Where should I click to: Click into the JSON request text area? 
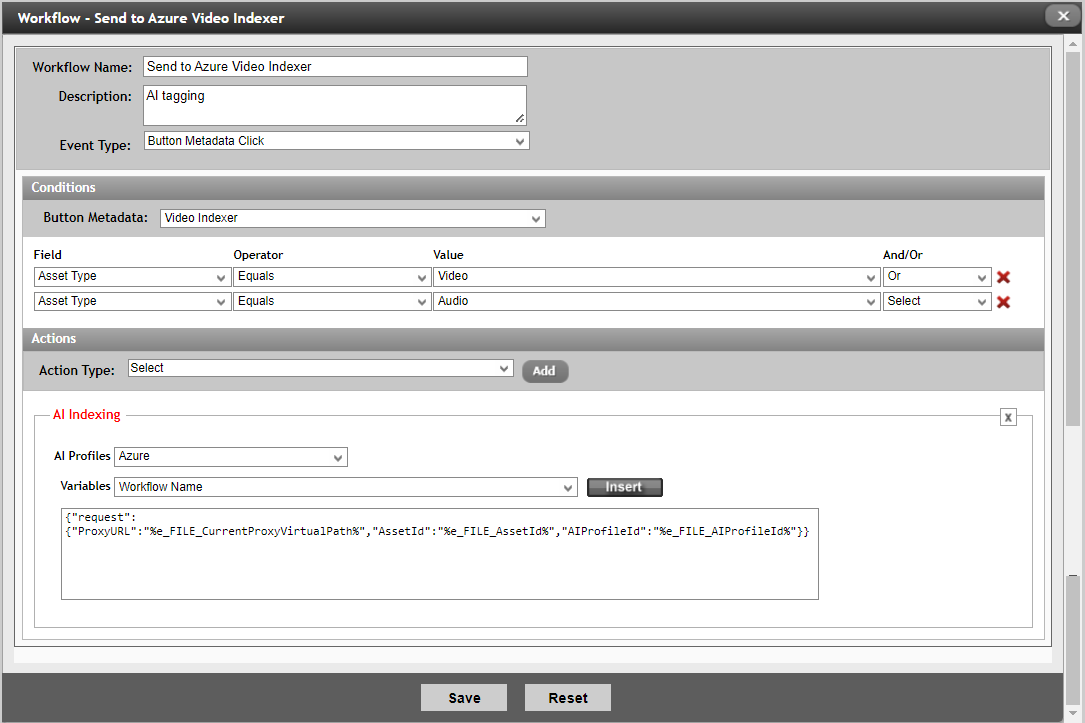coord(439,554)
